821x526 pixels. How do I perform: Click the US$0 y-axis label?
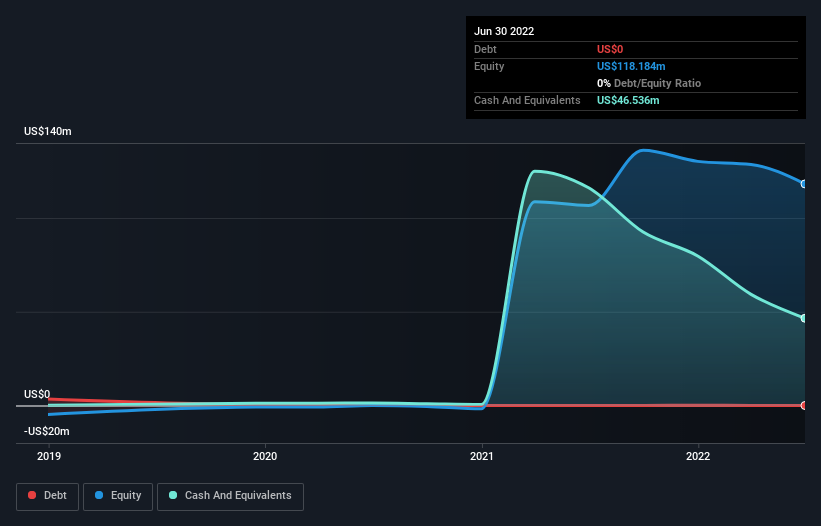coord(37,394)
